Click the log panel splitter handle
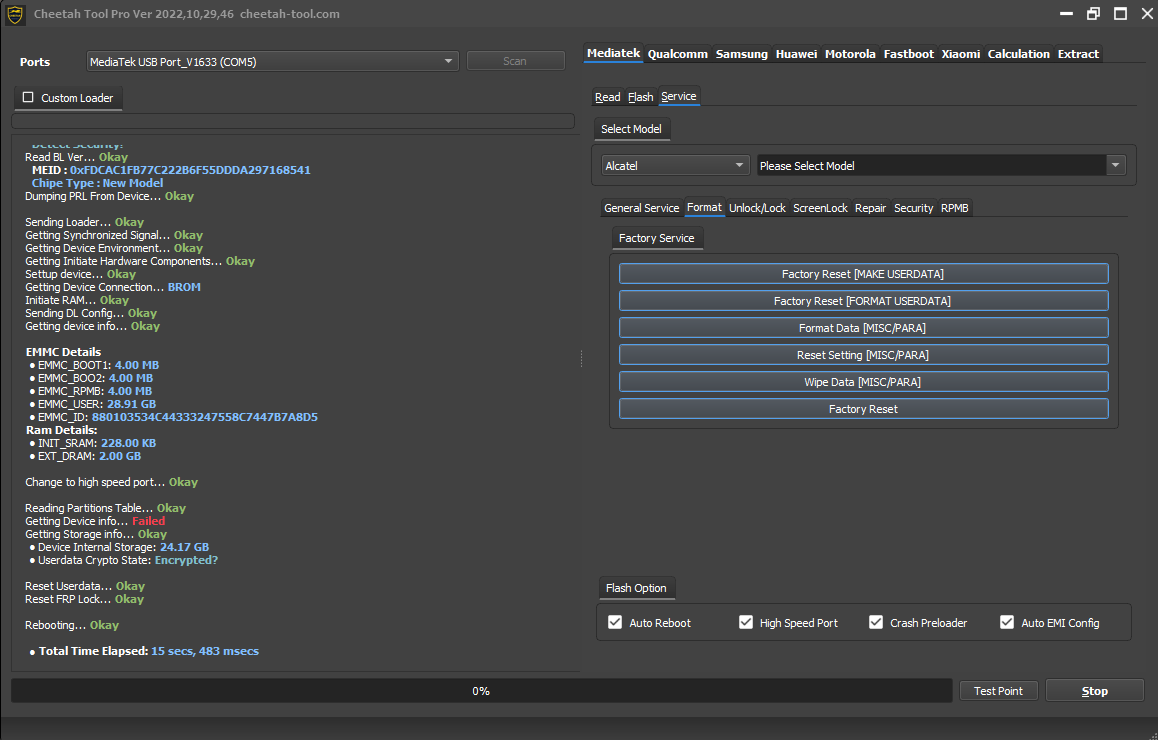Screen dimensions: 1158x740 coord(582,359)
